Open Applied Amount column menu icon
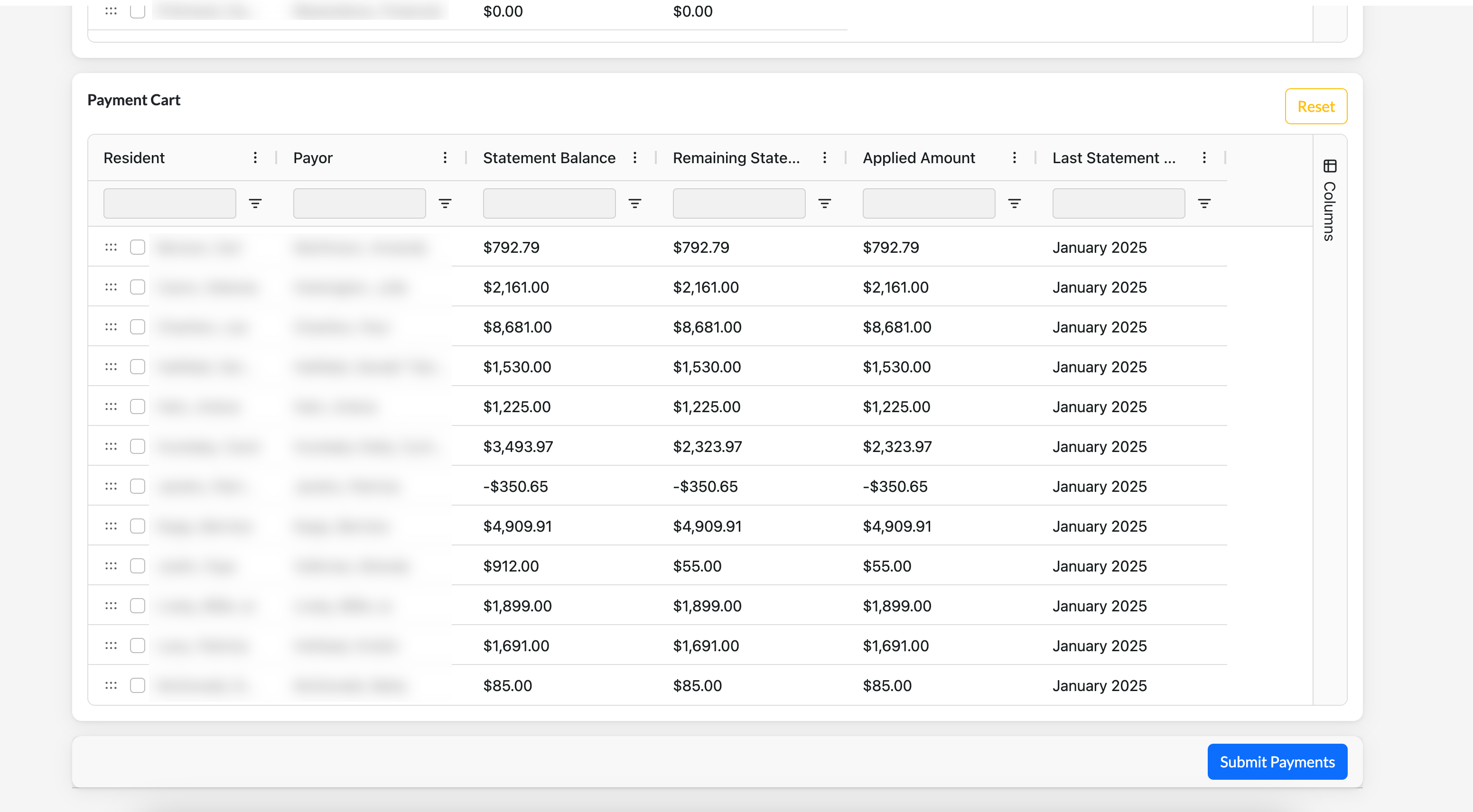 (x=1015, y=158)
